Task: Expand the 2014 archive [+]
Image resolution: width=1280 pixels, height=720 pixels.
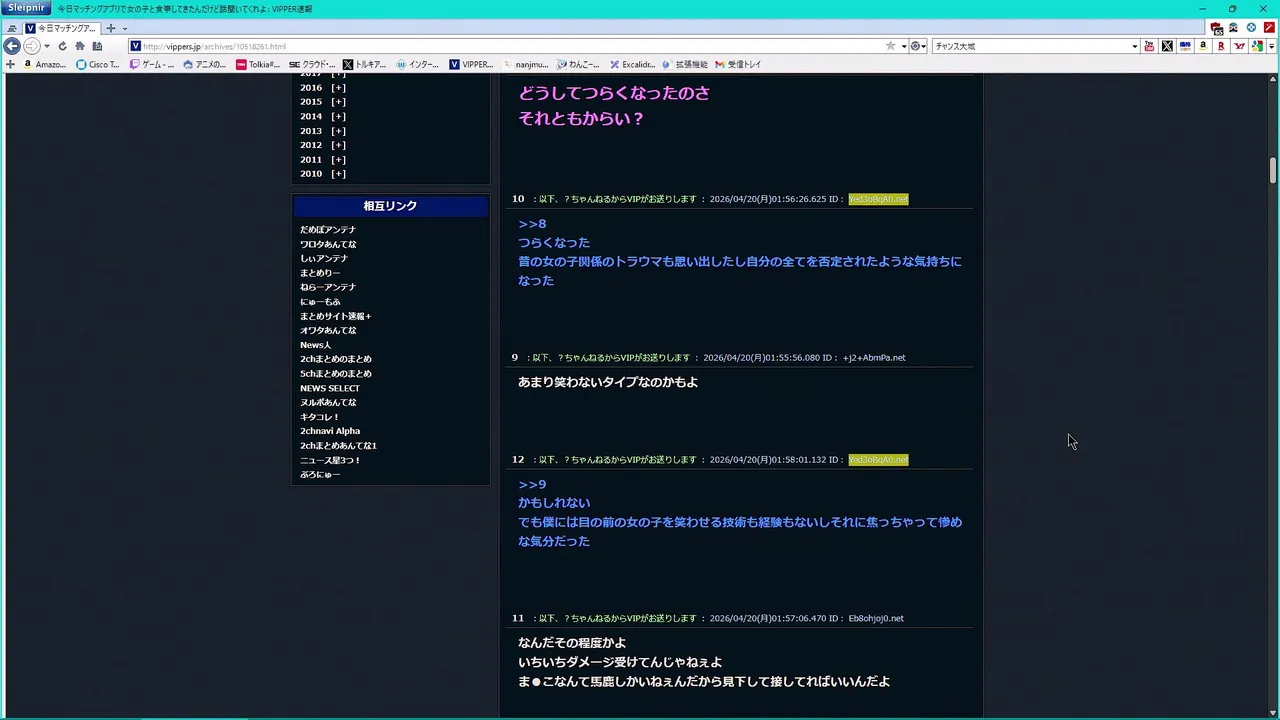Action: tap(338, 116)
